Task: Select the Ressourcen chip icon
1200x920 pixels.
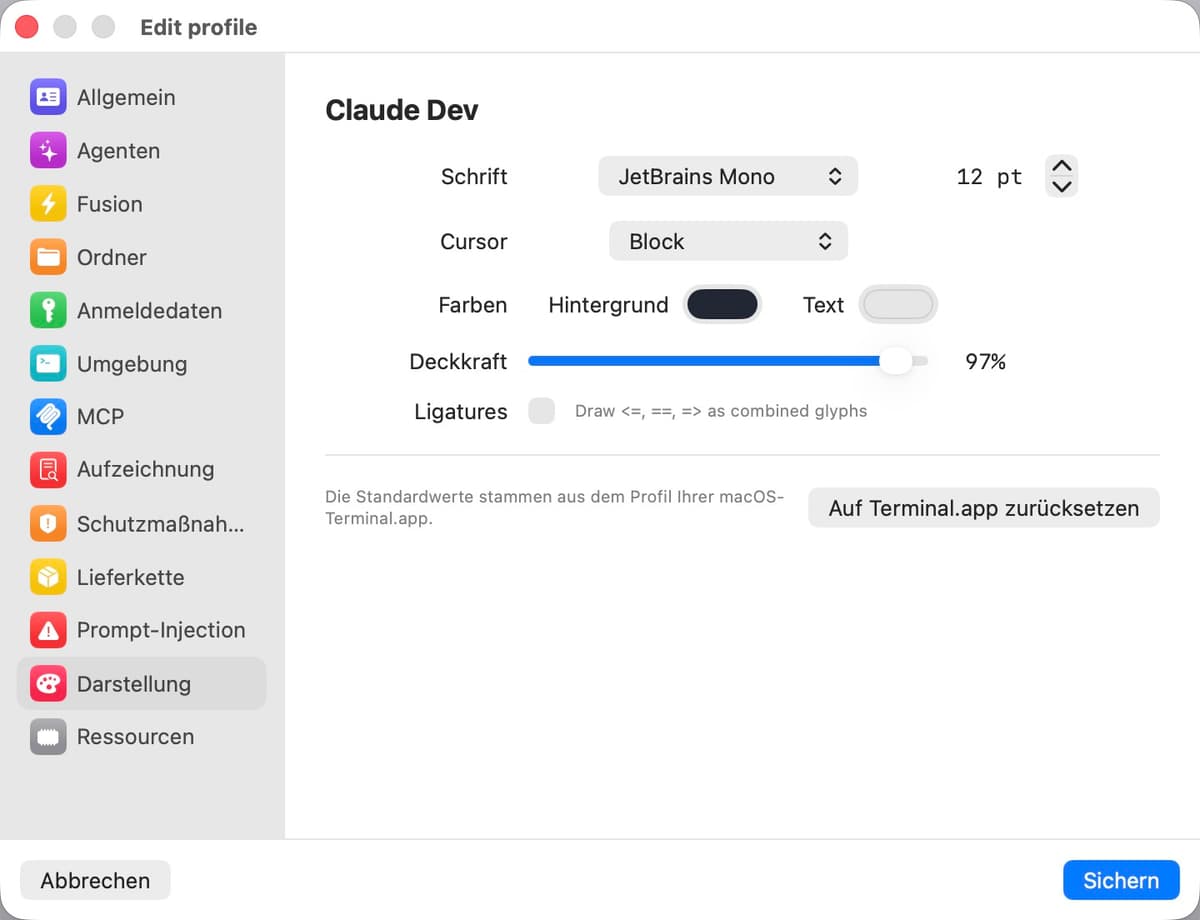Action: point(48,737)
